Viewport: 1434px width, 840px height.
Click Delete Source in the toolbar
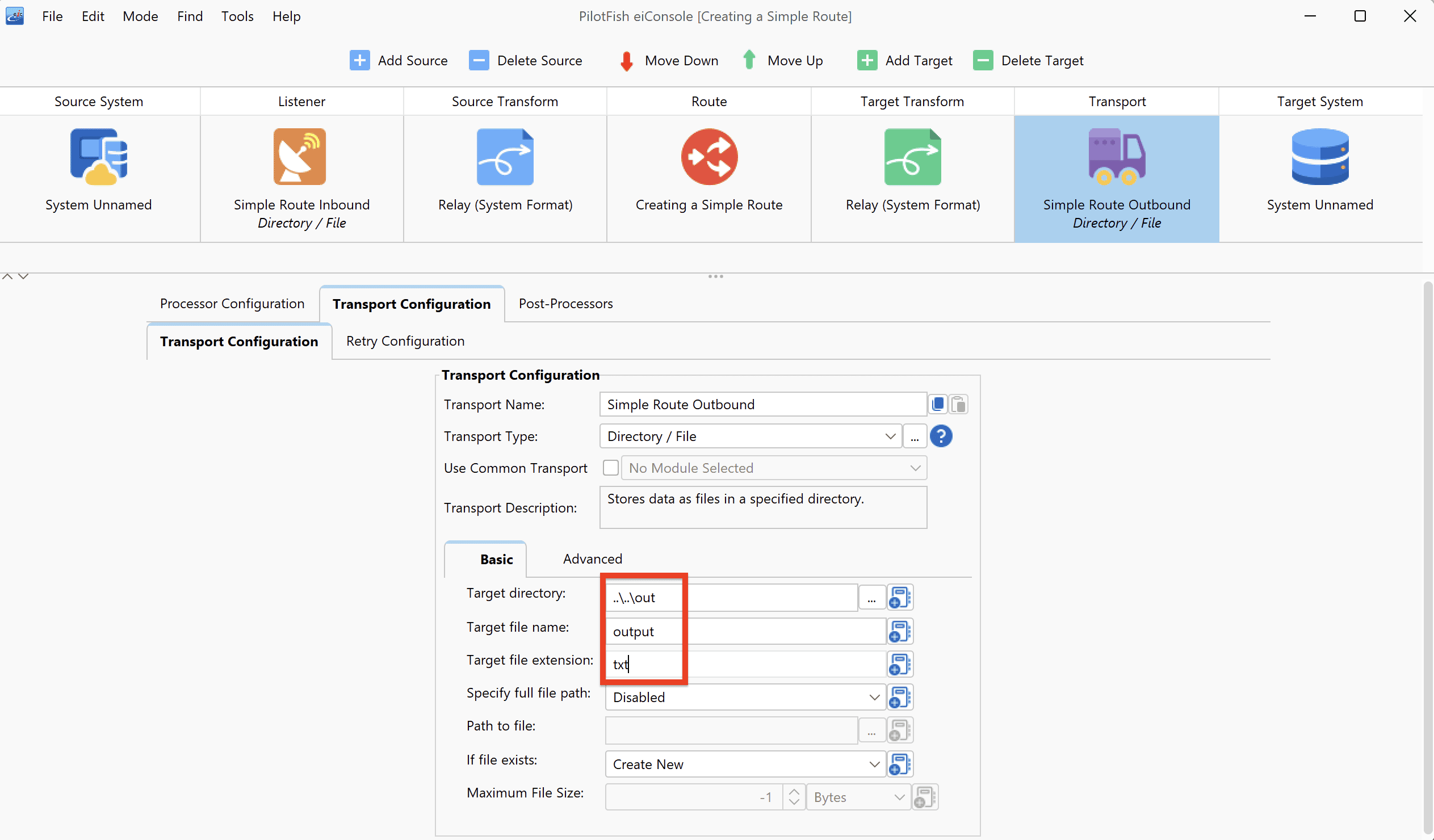click(525, 60)
